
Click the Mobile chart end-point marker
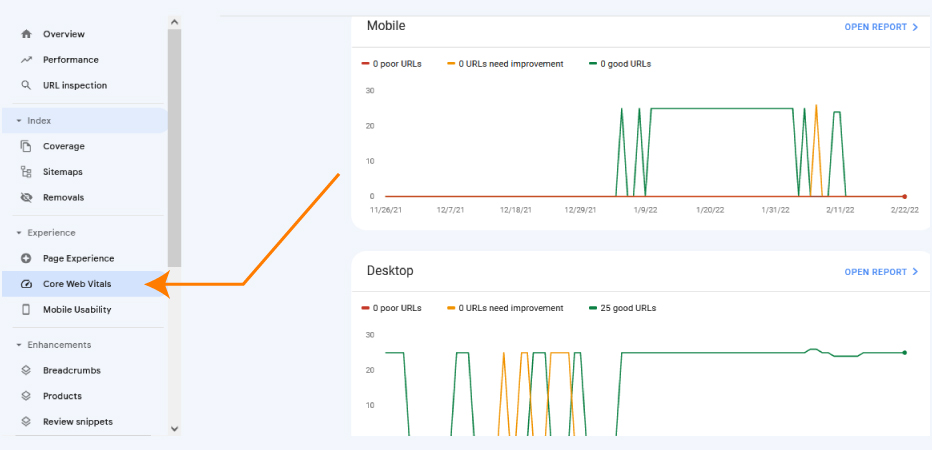905,196
